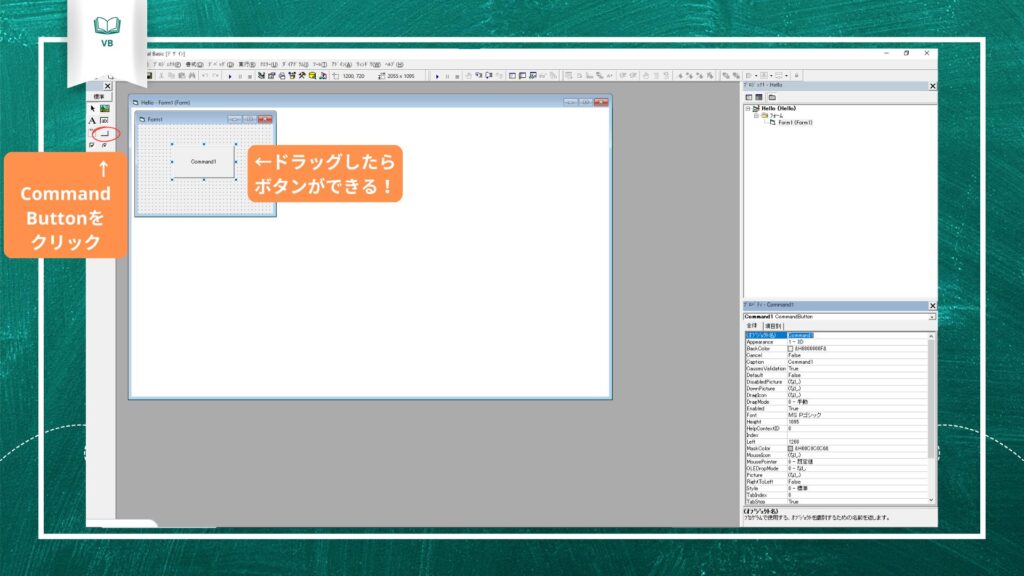Open the Make Same Size dropdown arrow
The image size is (1024, 576).
click(x=786, y=76)
